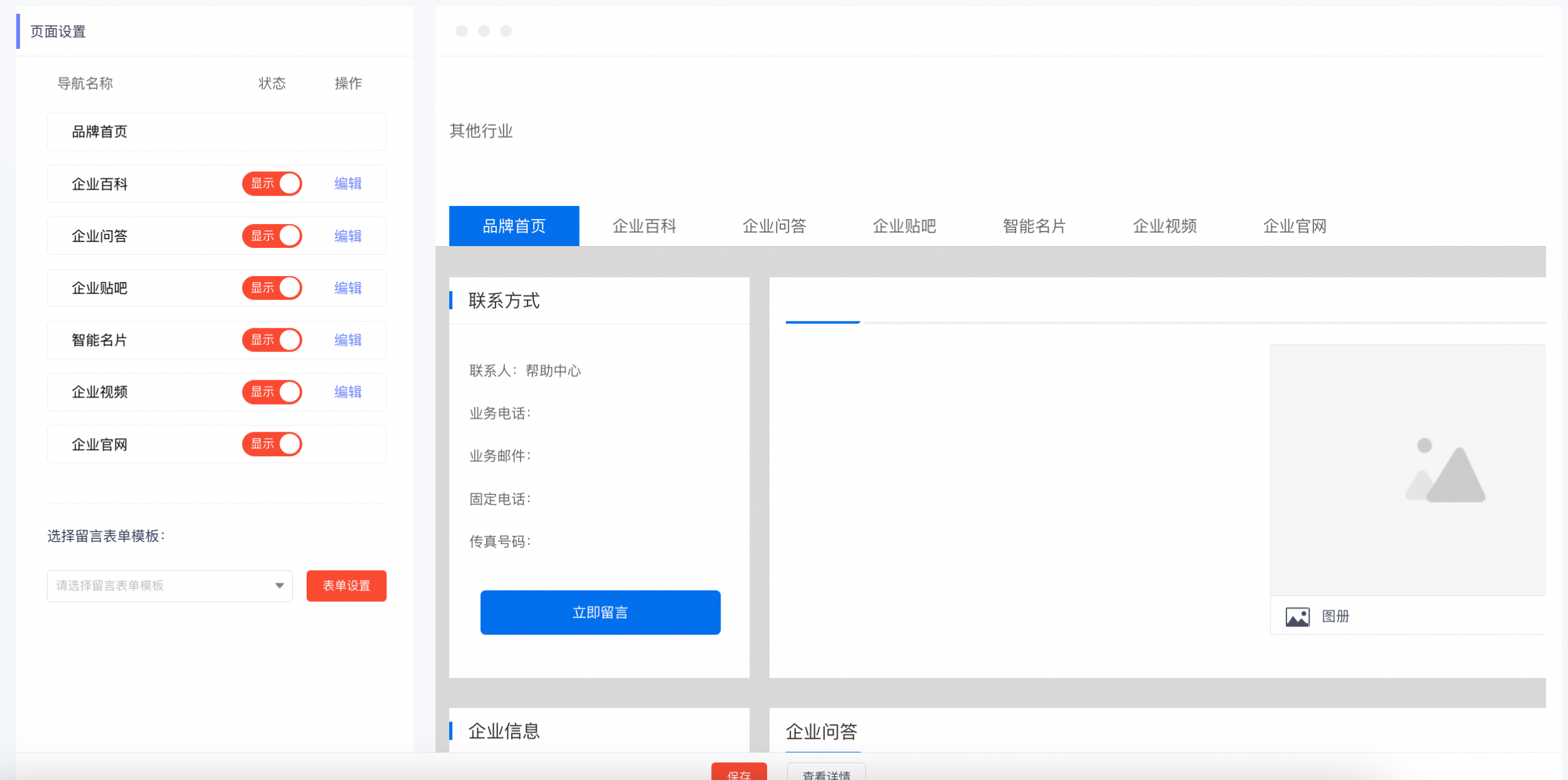Click the 业务电话 field label
Screen dimensions: 1568x780
[500, 414]
